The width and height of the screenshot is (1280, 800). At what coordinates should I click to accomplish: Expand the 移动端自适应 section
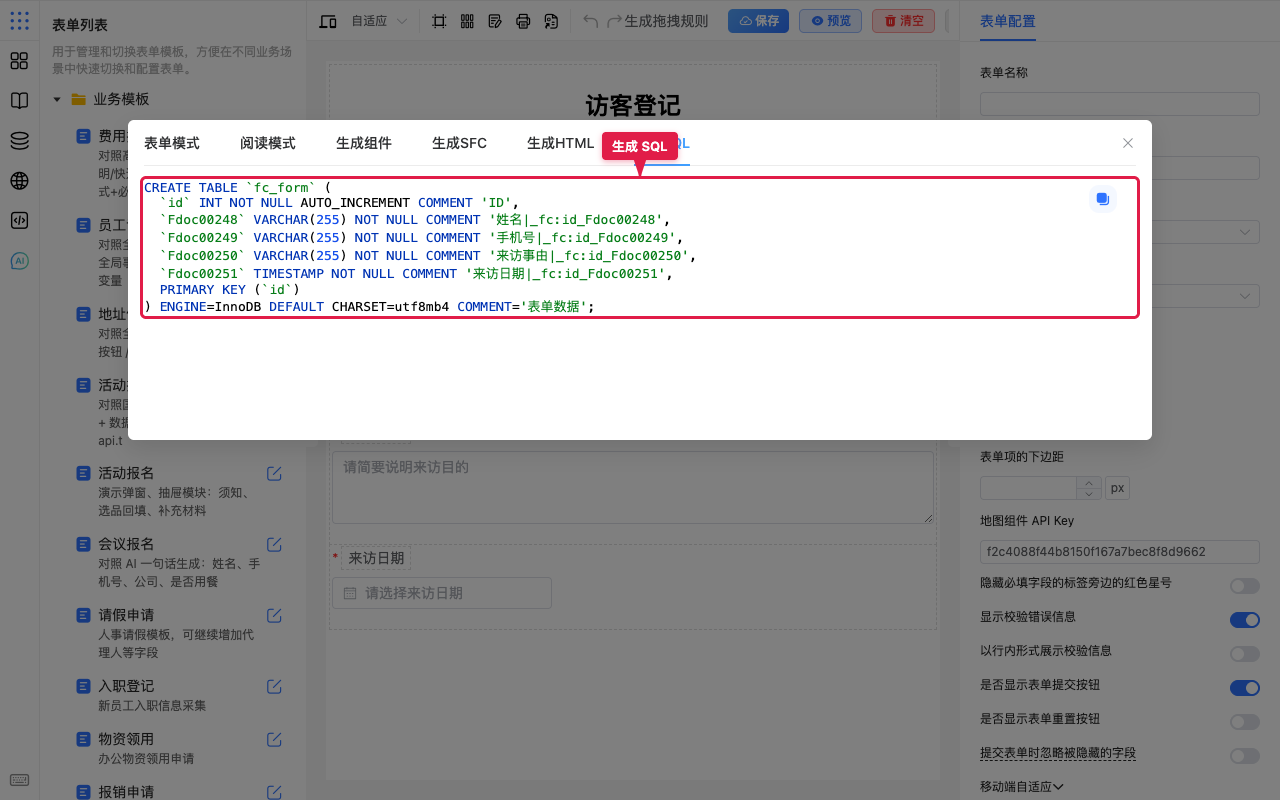pyautogui.click(x=1021, y=787)
